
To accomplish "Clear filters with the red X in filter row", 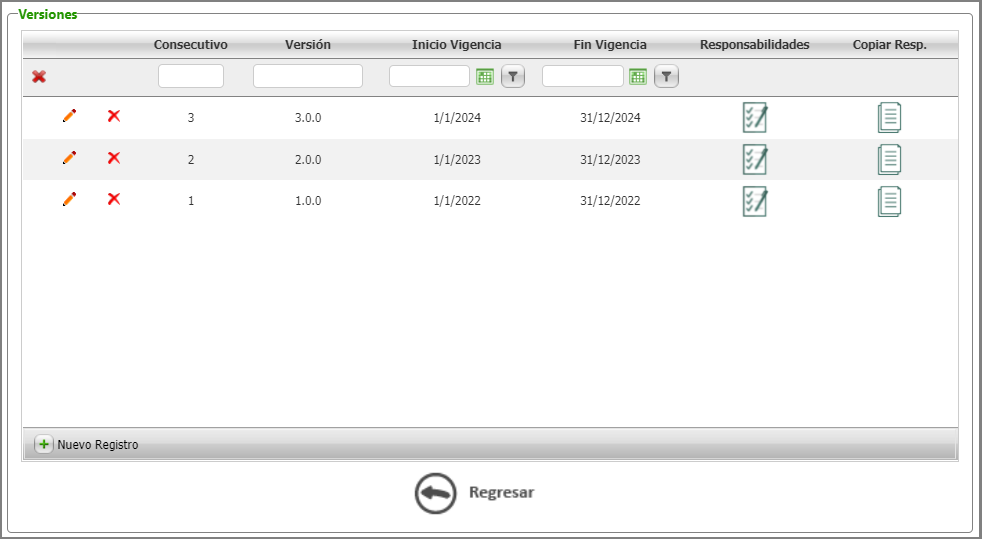I will [x=39, y=77].
